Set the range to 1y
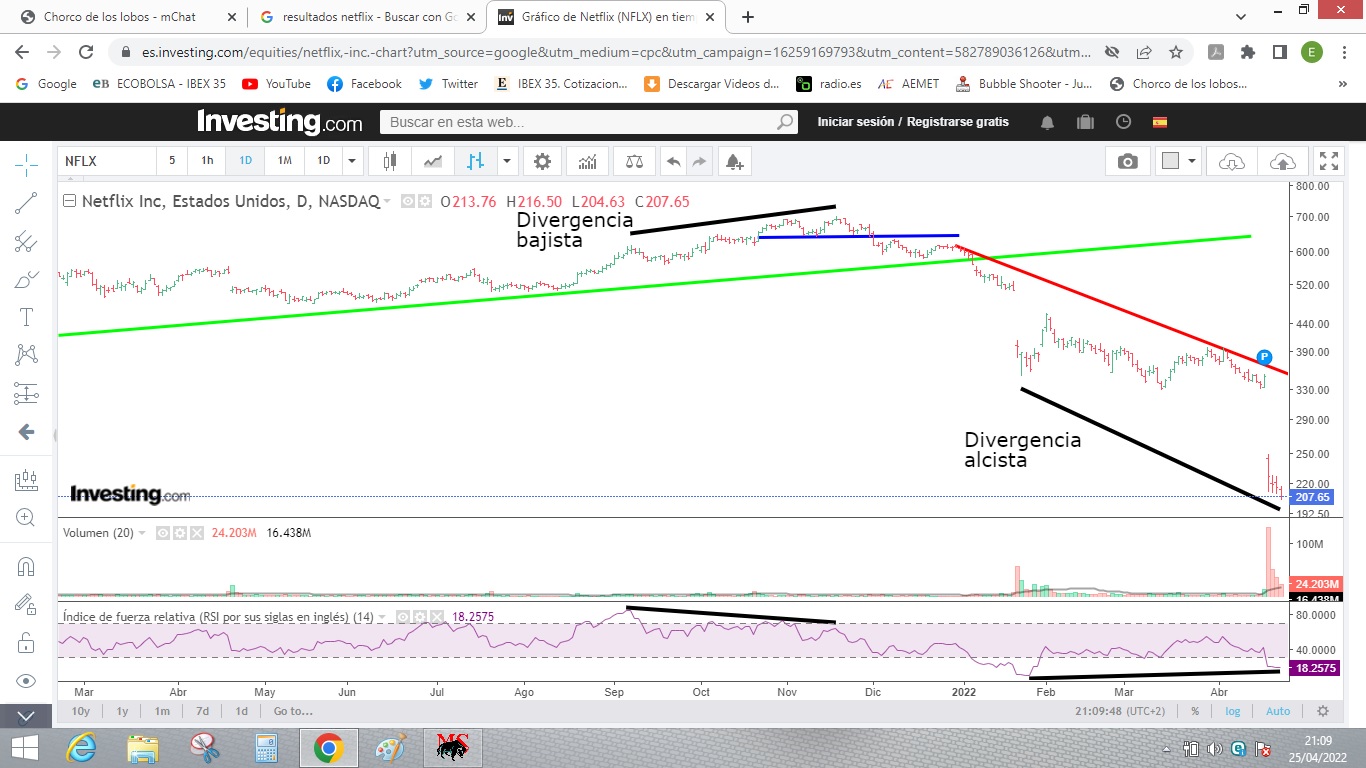 122,711
